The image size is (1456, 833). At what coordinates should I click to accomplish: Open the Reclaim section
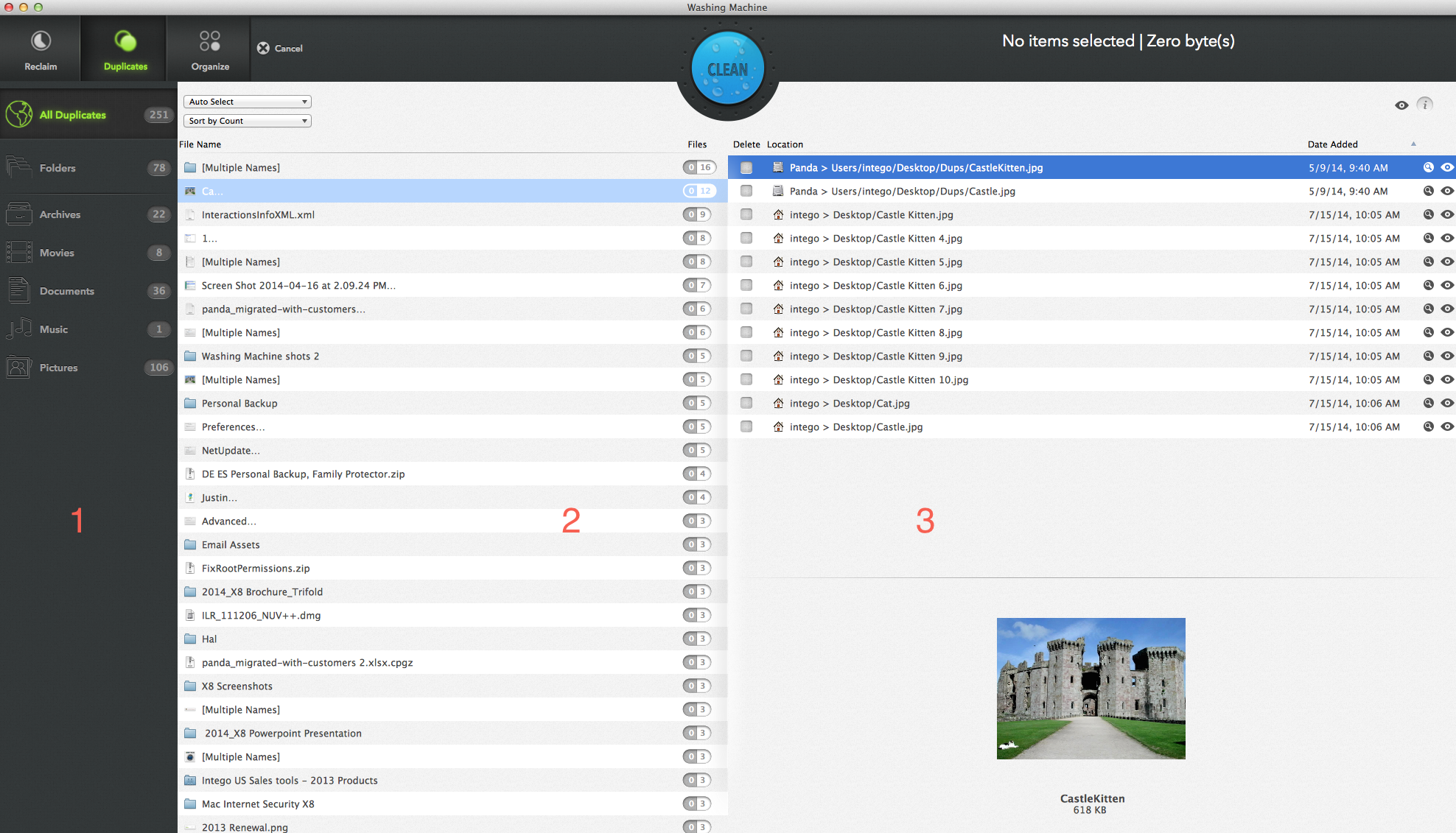tap(41, 49)
